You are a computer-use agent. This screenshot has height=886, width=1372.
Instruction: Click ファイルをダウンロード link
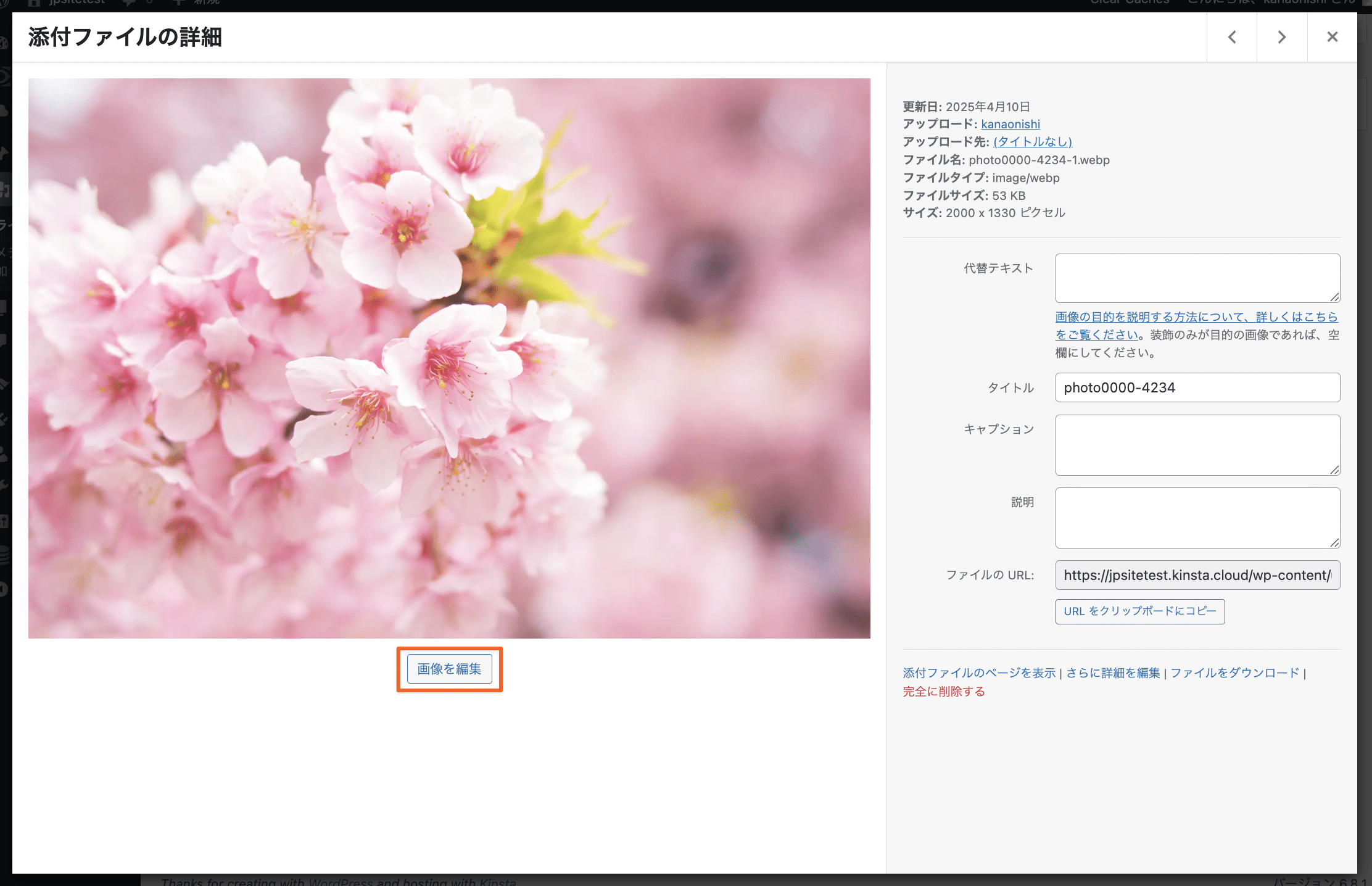pyautogui.click(x=1234, y=673)
